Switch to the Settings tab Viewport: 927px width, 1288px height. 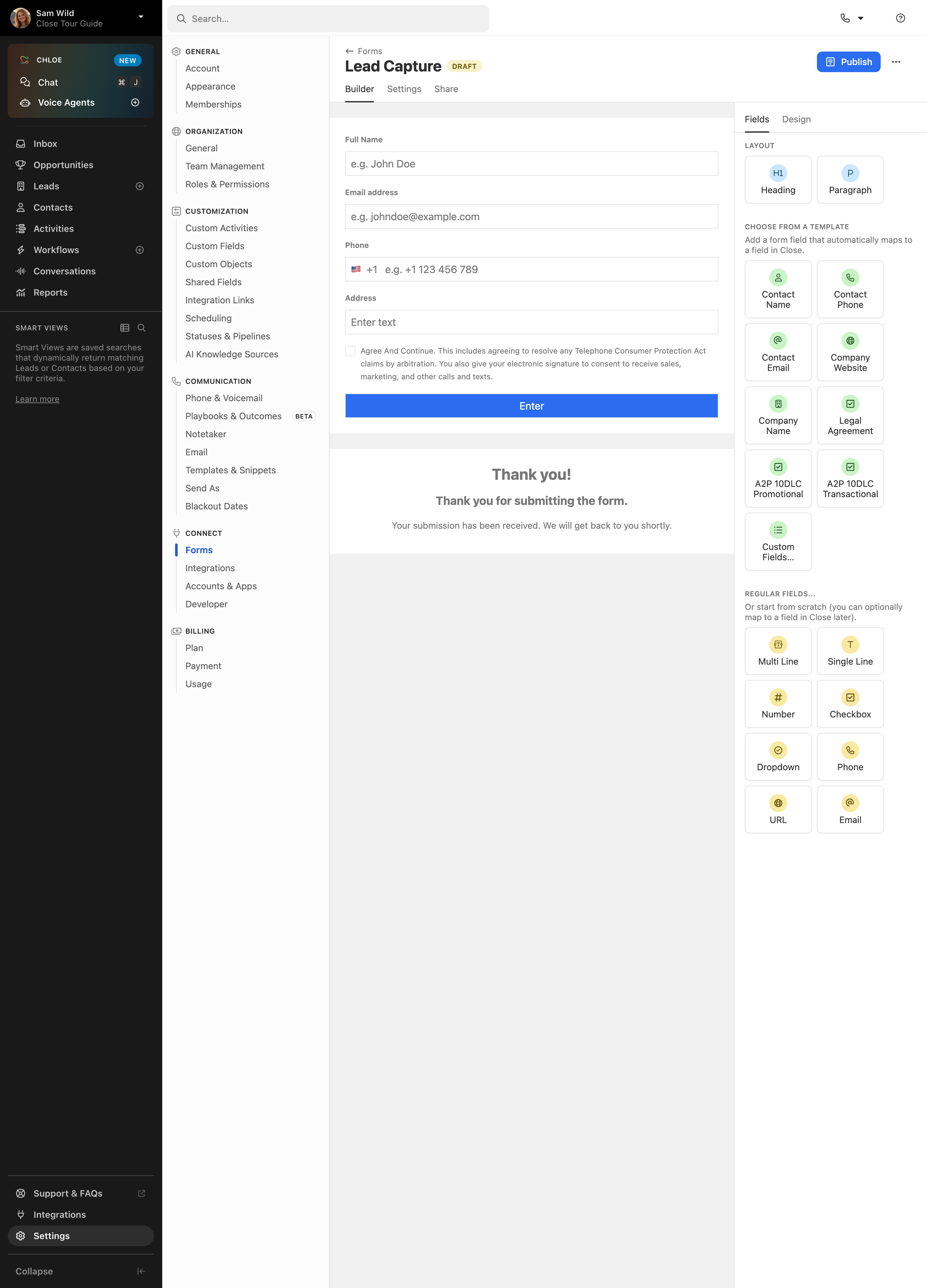pyautogui.click(x=404, y=89)
